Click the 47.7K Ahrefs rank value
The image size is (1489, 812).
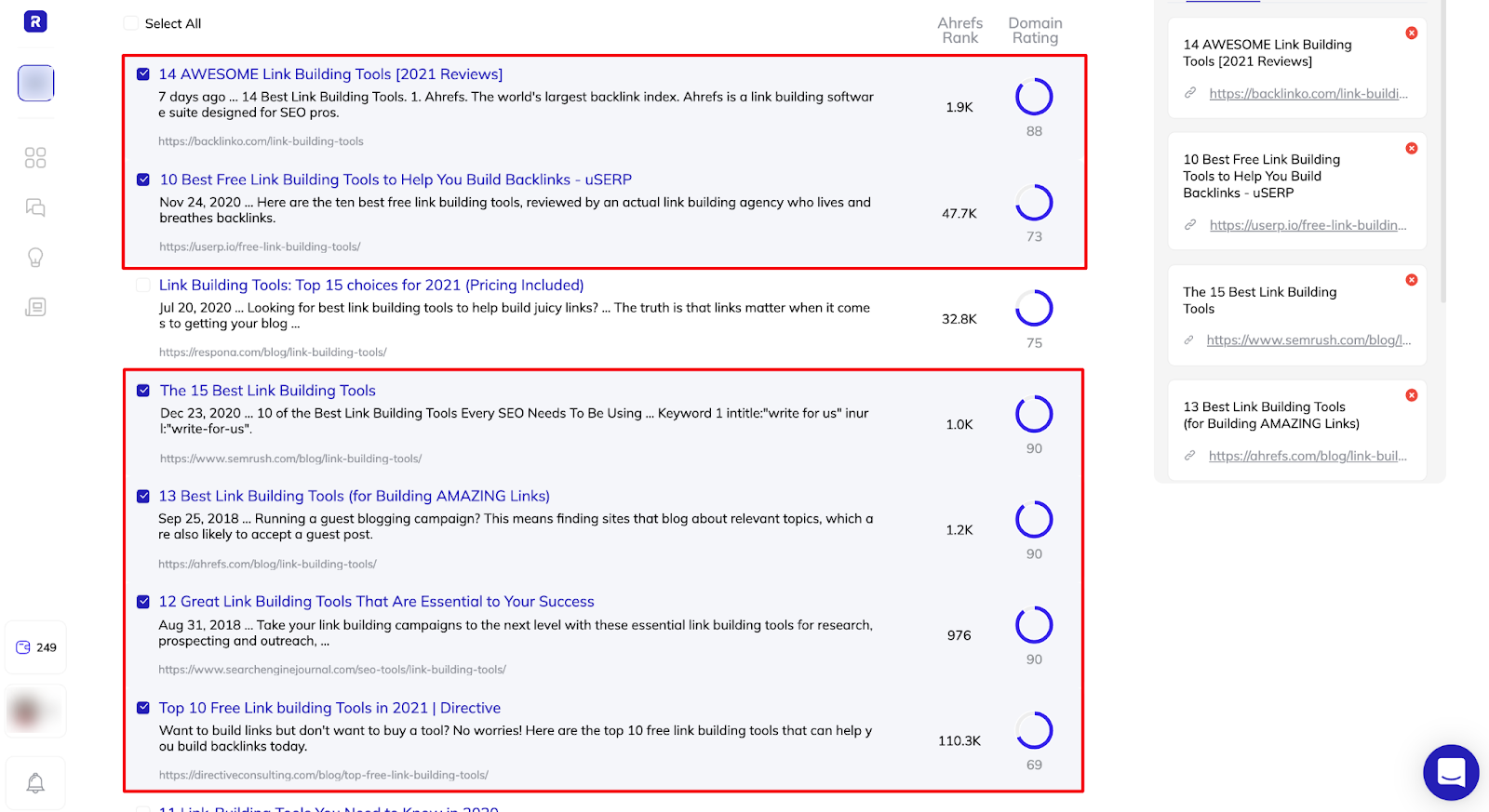[959, 213]
